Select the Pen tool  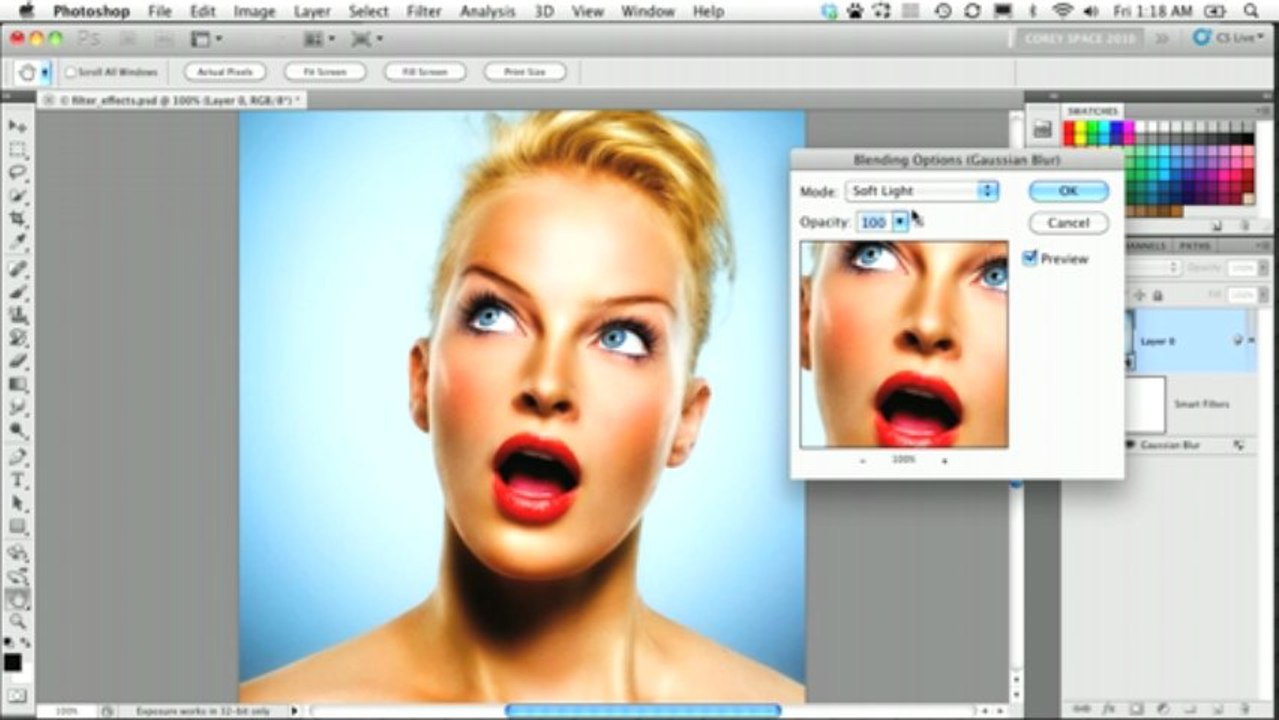coord(17,458)
